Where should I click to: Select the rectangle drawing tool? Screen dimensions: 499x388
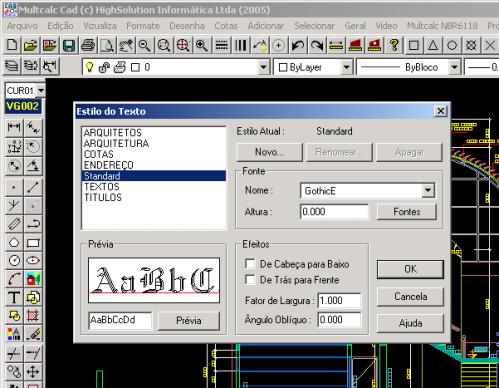click(x=33, y=243)
